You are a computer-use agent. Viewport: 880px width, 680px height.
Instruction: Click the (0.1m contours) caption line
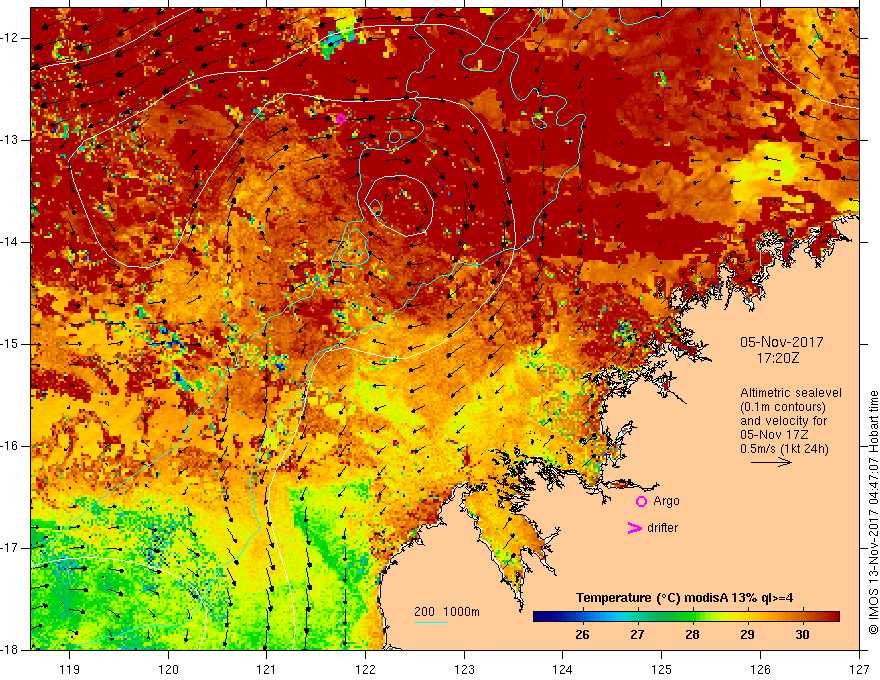click(783, 407)
